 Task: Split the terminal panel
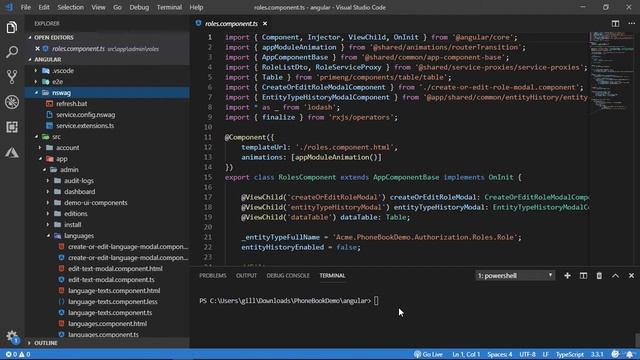click(583, 276)
